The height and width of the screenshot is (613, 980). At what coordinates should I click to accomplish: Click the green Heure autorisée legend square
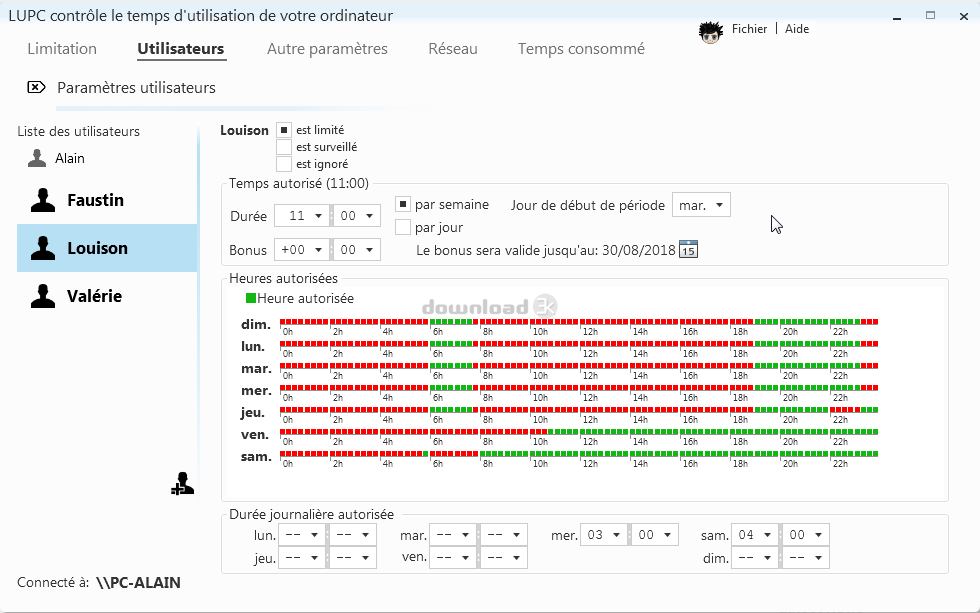pos(251,299)
